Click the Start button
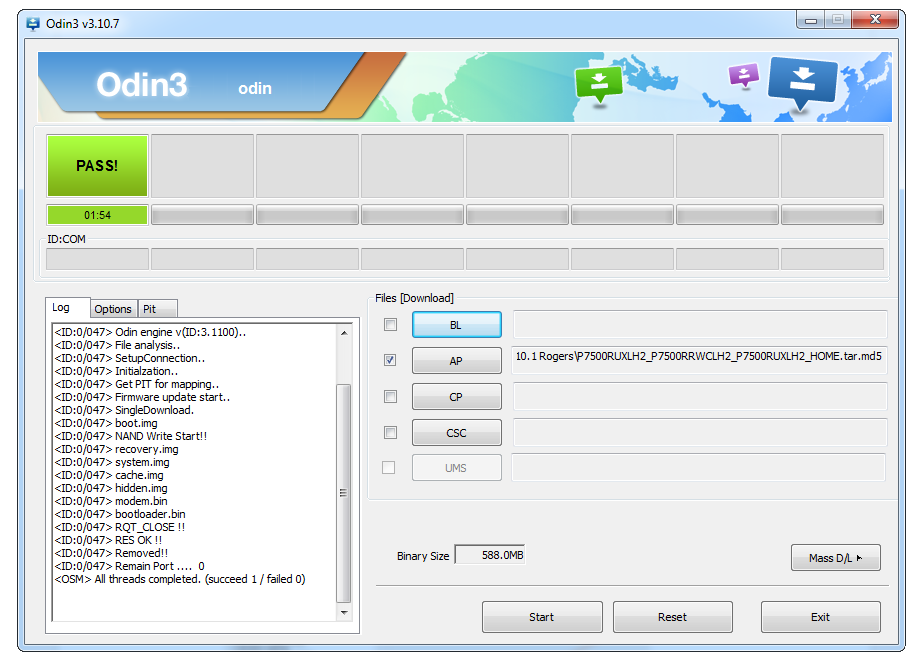The image size is (920, 668). coord(542,617)
